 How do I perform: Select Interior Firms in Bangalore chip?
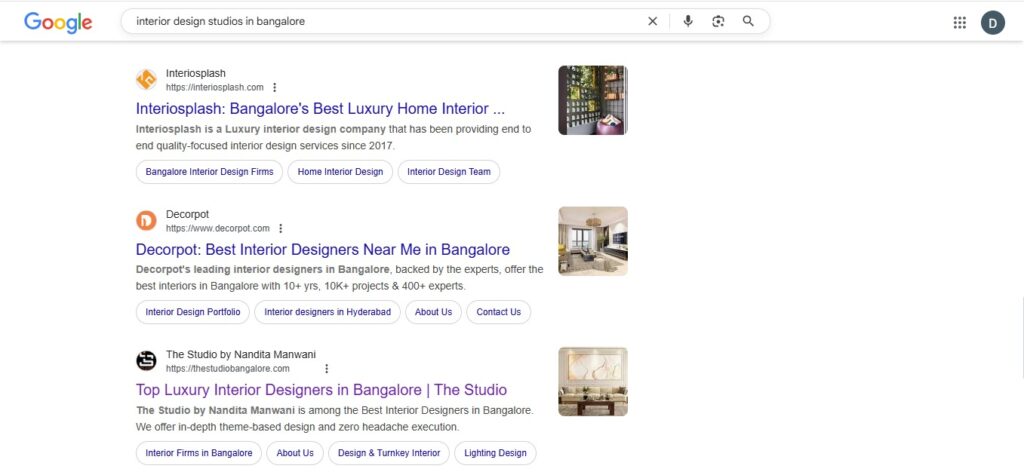click(199, 453)
